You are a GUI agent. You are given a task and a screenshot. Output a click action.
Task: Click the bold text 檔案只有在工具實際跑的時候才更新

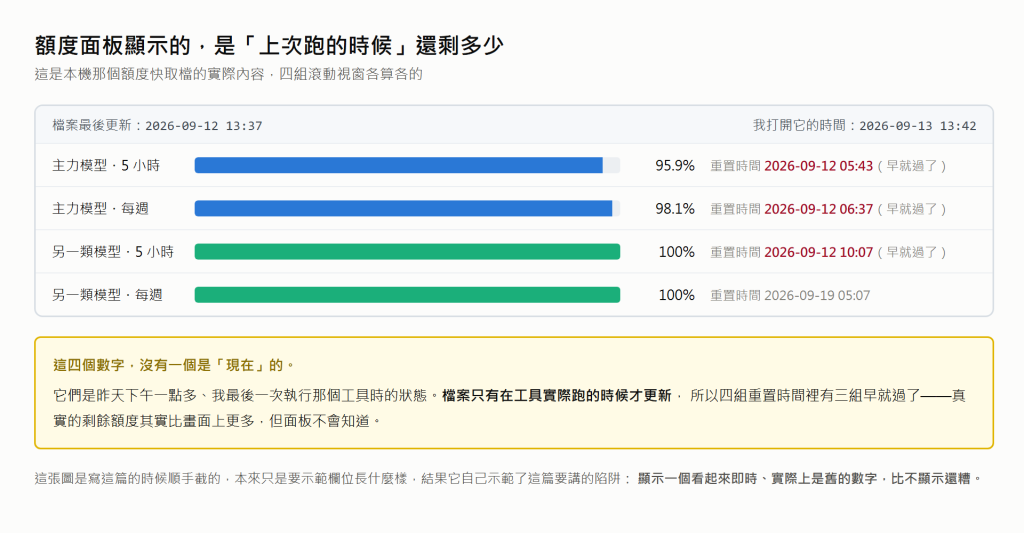pyautogui.click(x=556, y=395)
